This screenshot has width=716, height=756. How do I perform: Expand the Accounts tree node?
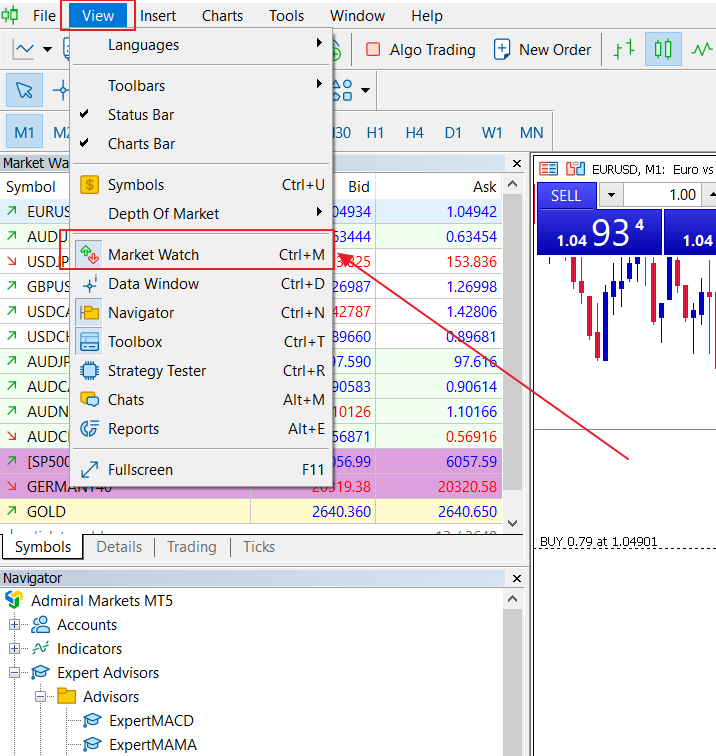point(14,624)
